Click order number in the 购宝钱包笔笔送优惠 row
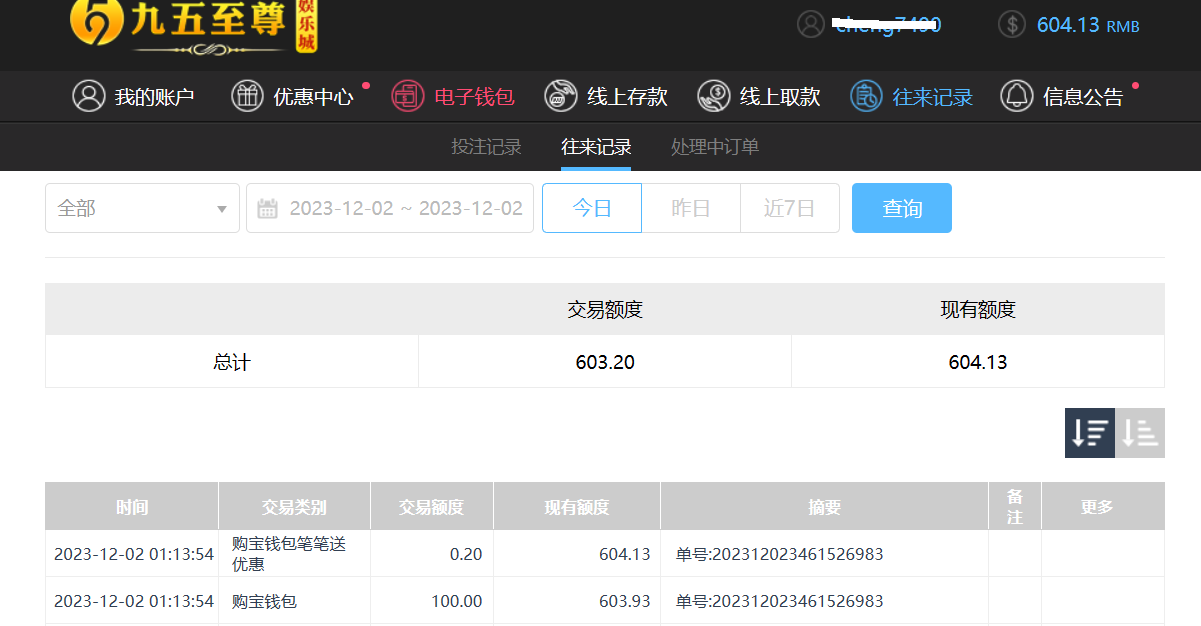The height and width of the screenshot is (626, 1201). 780,554
